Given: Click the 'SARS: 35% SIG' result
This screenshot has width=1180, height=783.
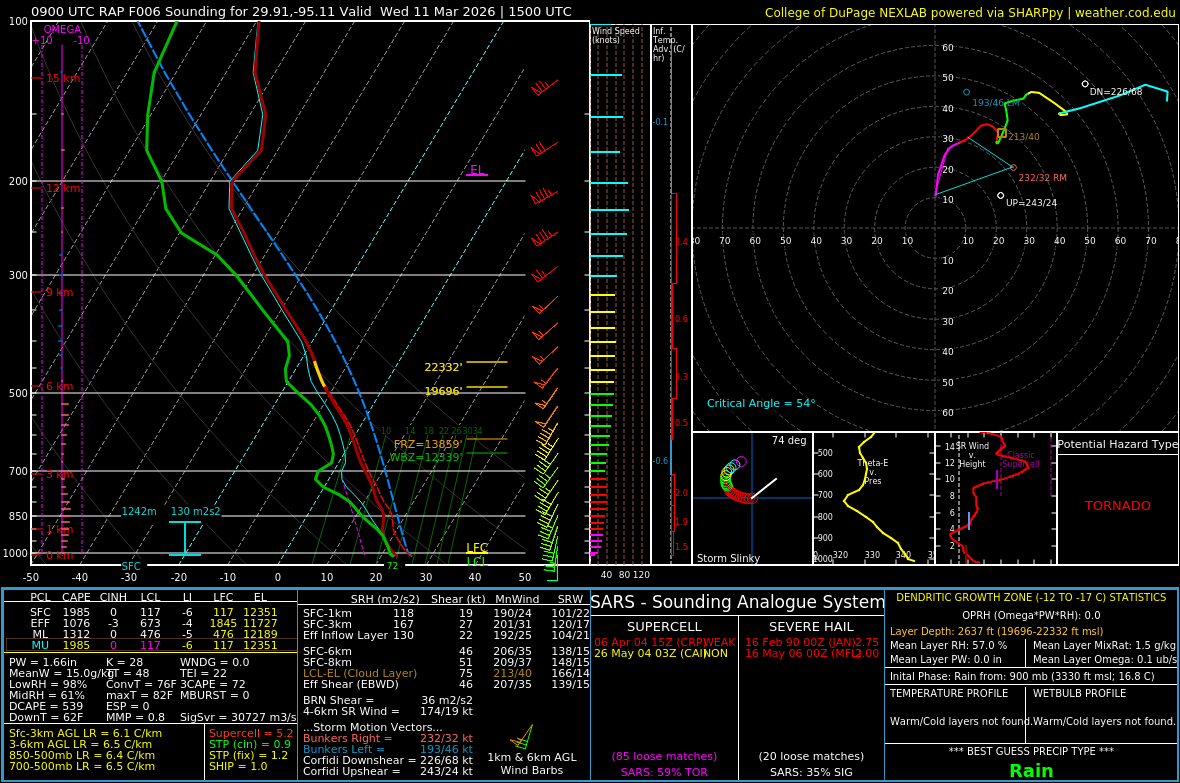Looking at the screenshot, I should point(811,772).
